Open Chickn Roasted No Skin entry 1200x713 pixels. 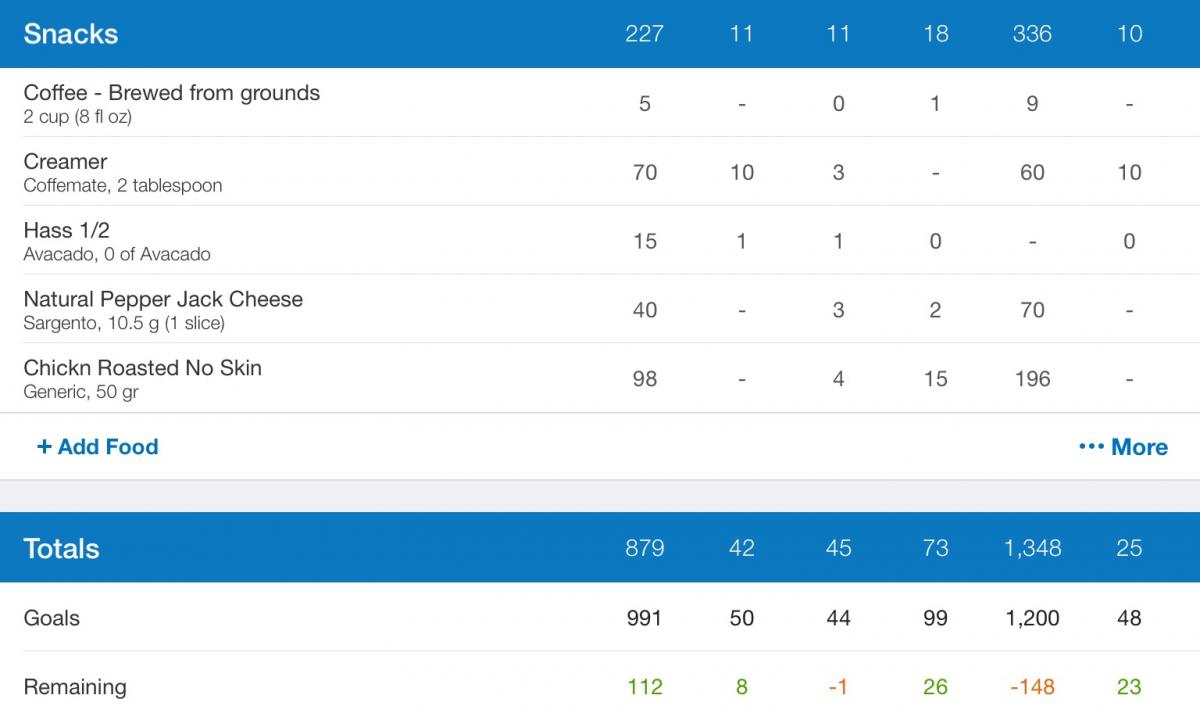point(600,379)
